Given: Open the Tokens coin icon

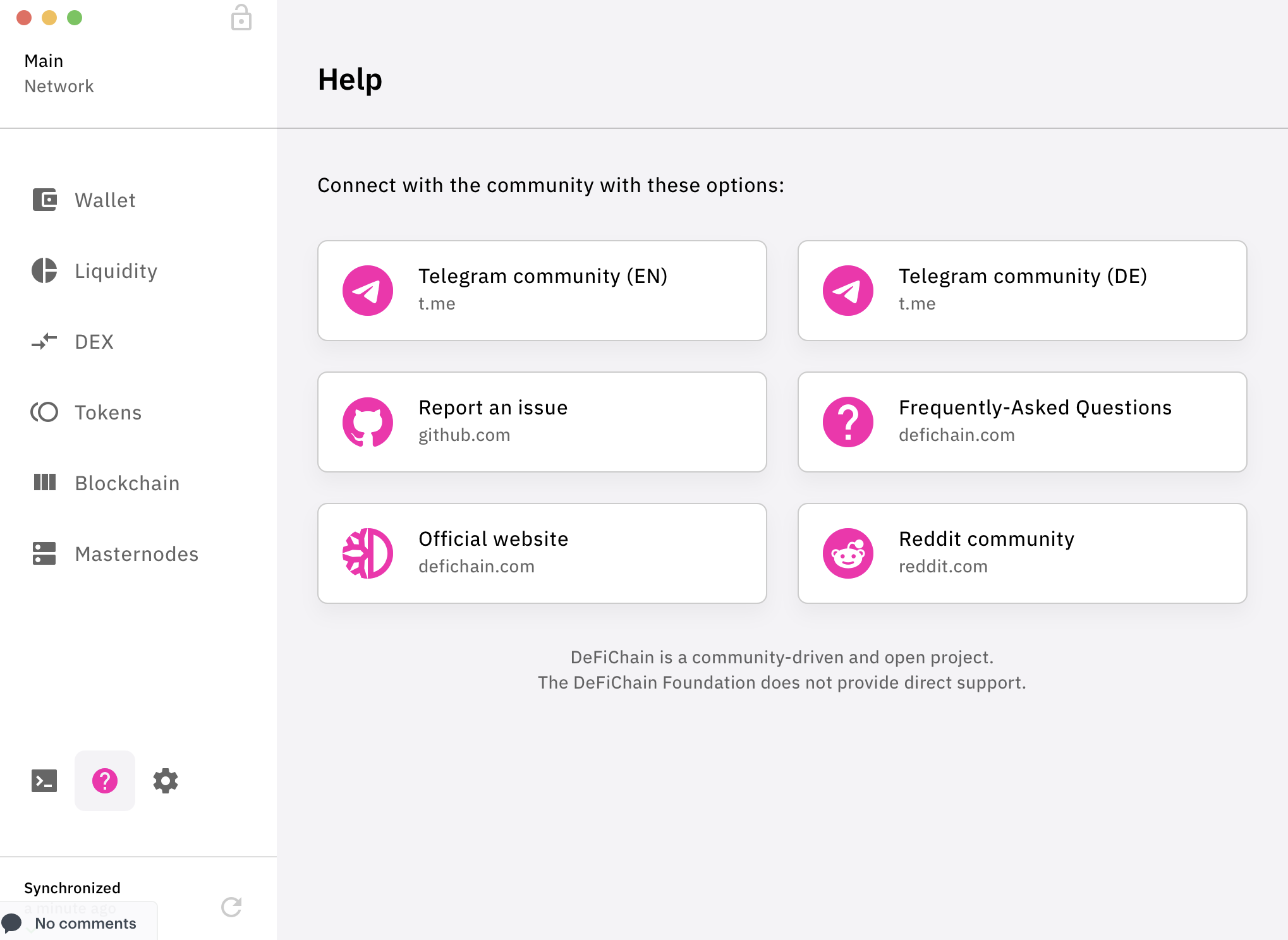Looking at the screenshot, I should (44, 413).
